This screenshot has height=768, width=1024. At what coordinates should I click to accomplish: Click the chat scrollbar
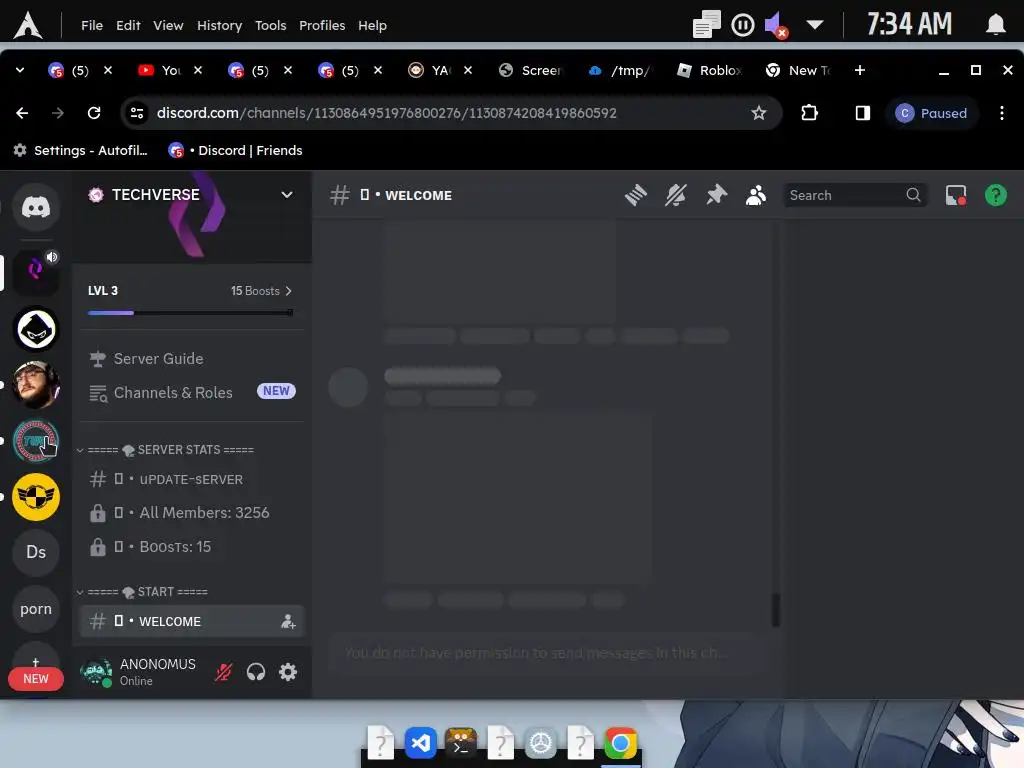[775, 610]
